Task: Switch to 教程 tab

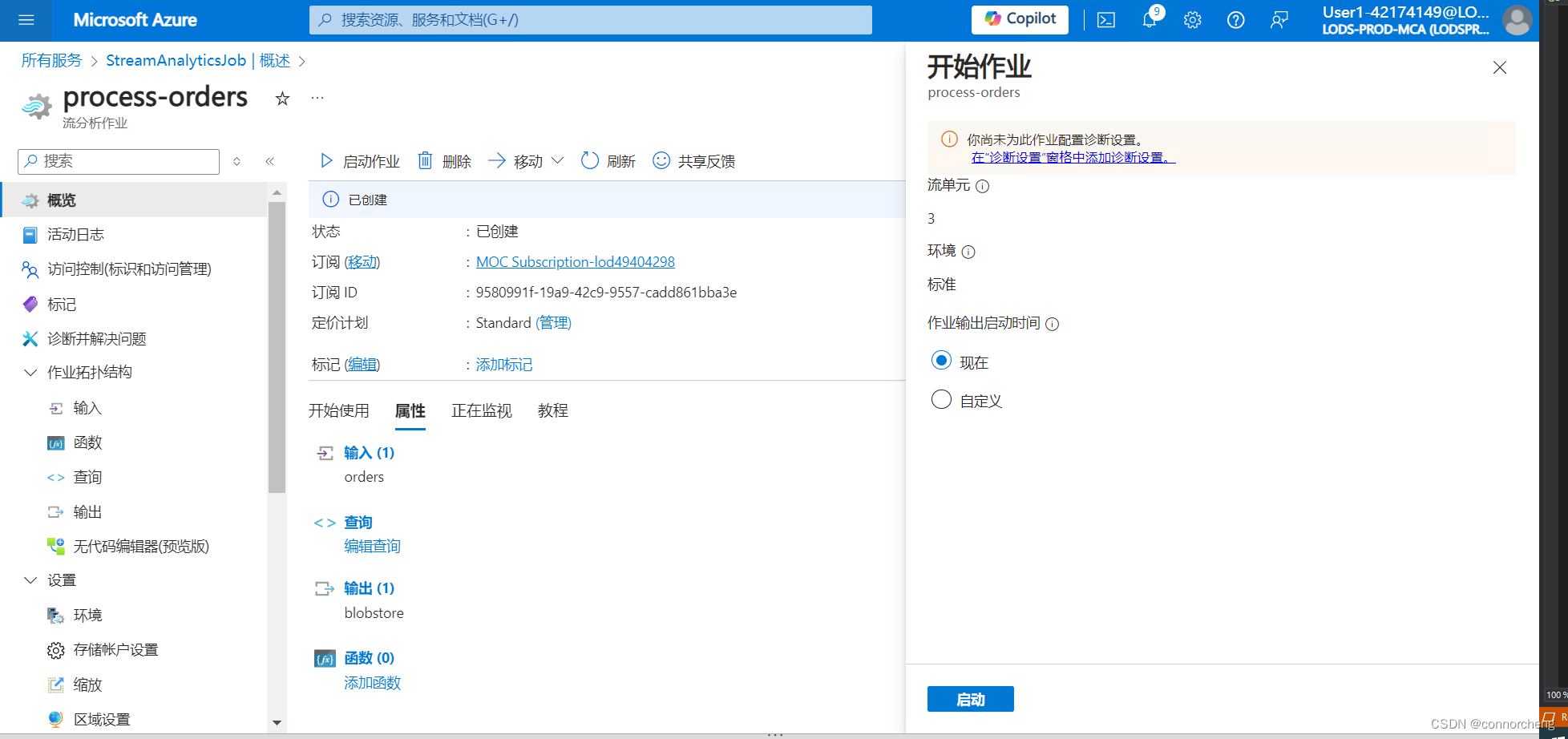Action: 553,411
